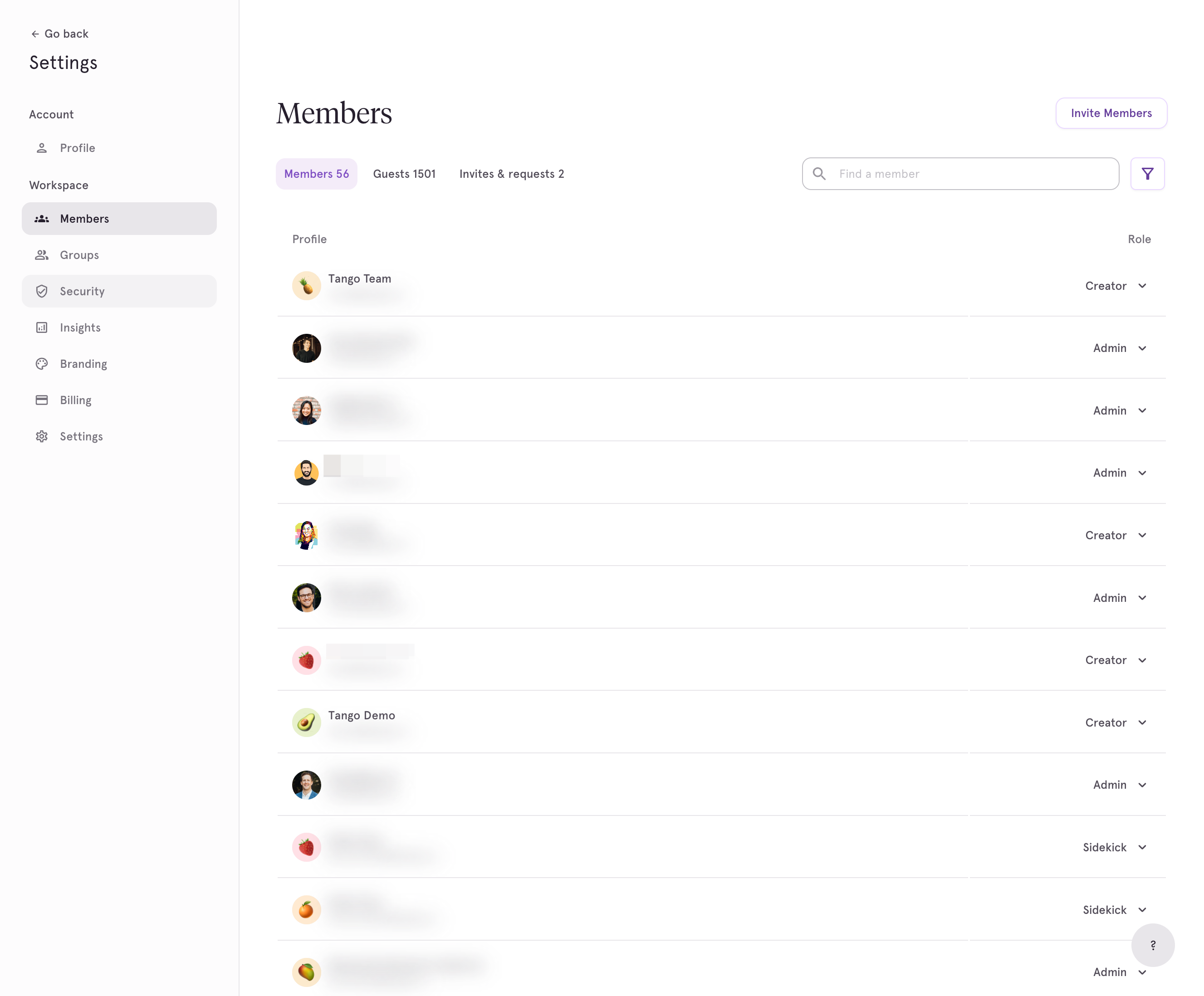This screenshot has width=1204, height=996.
Task: Open the Billing settings page
Action: 119,400
